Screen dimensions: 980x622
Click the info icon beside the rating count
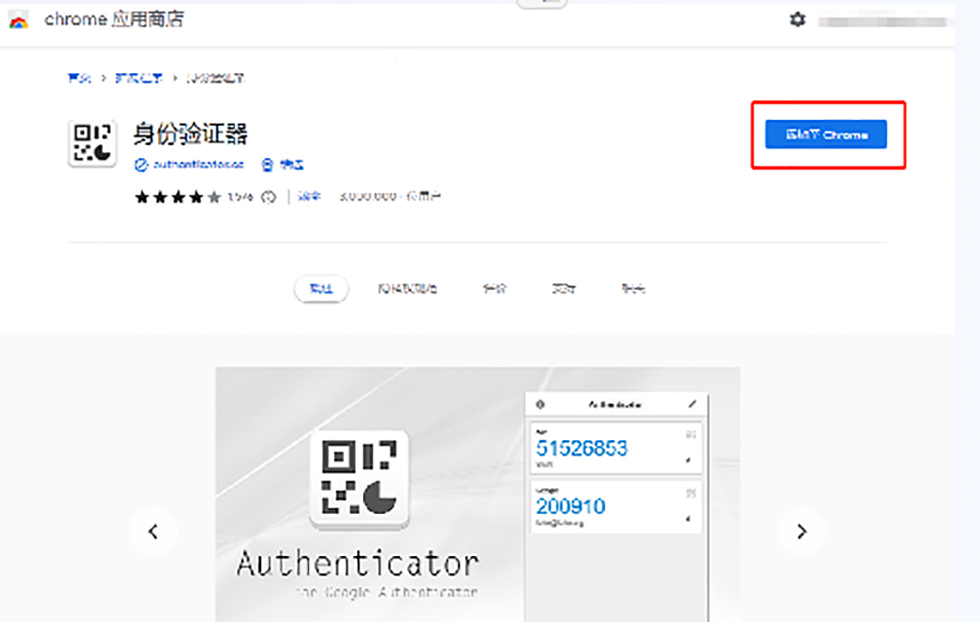(268, 197)
